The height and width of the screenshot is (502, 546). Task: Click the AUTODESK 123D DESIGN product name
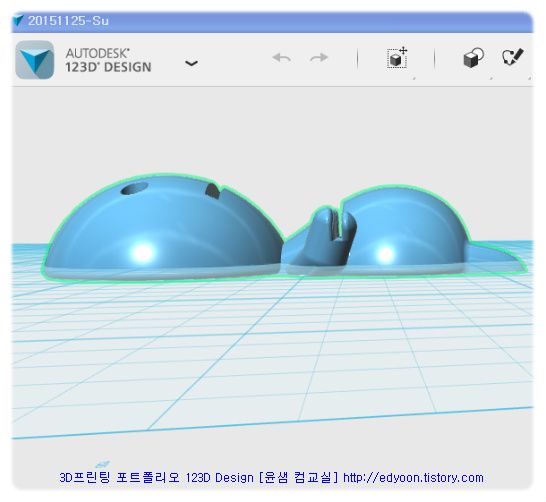(108, 60)
